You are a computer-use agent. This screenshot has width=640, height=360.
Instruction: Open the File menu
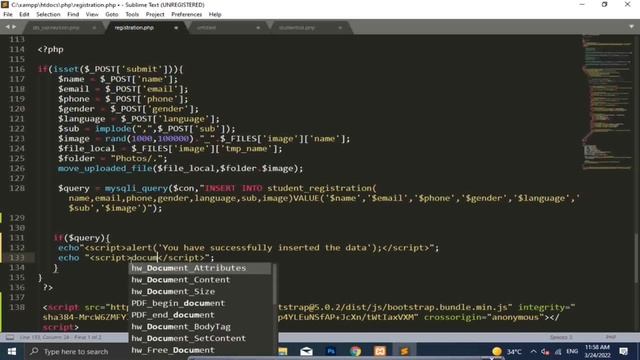click(x=8, y=14)
